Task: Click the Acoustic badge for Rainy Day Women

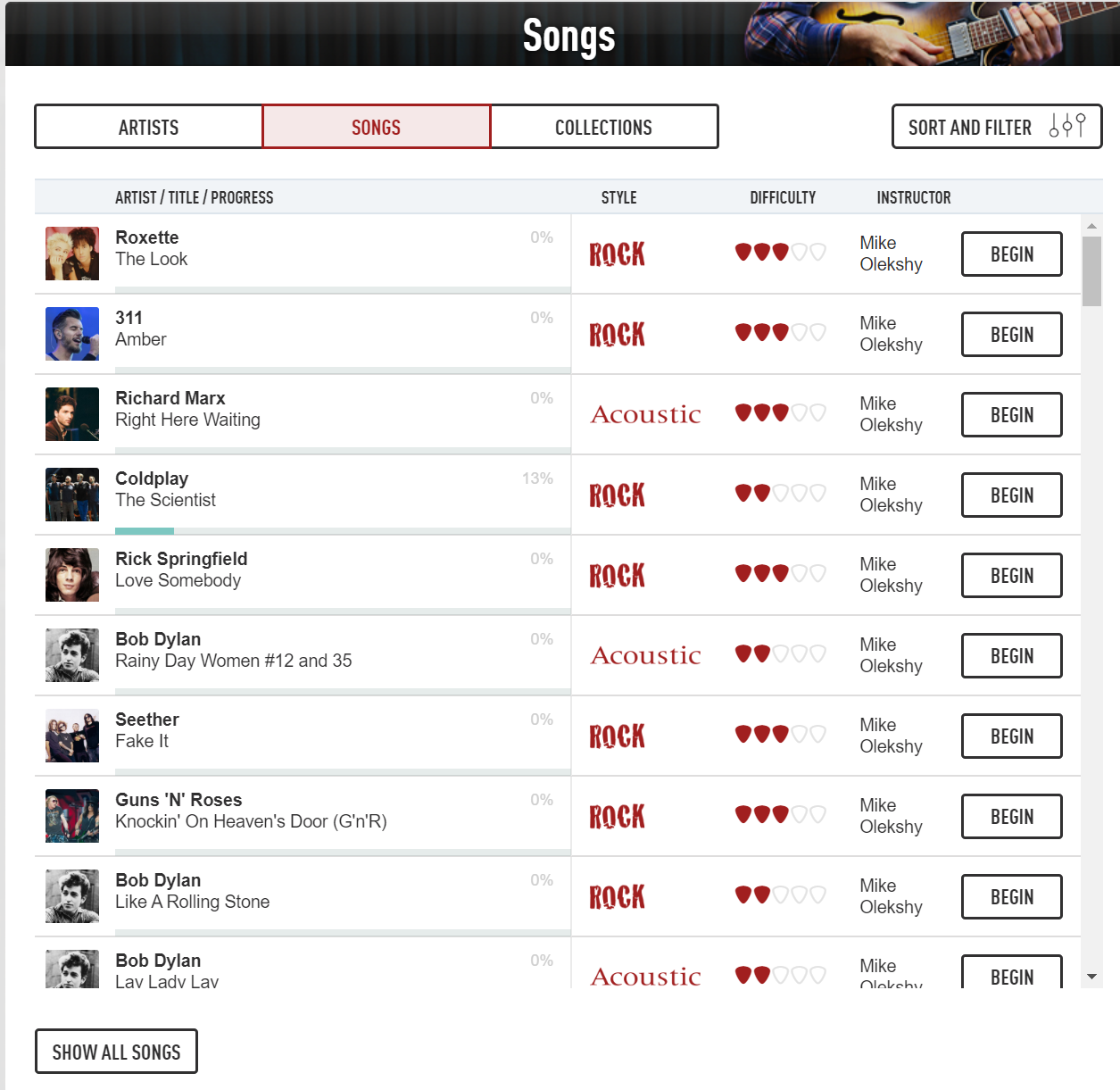Action: pos(646,655)
